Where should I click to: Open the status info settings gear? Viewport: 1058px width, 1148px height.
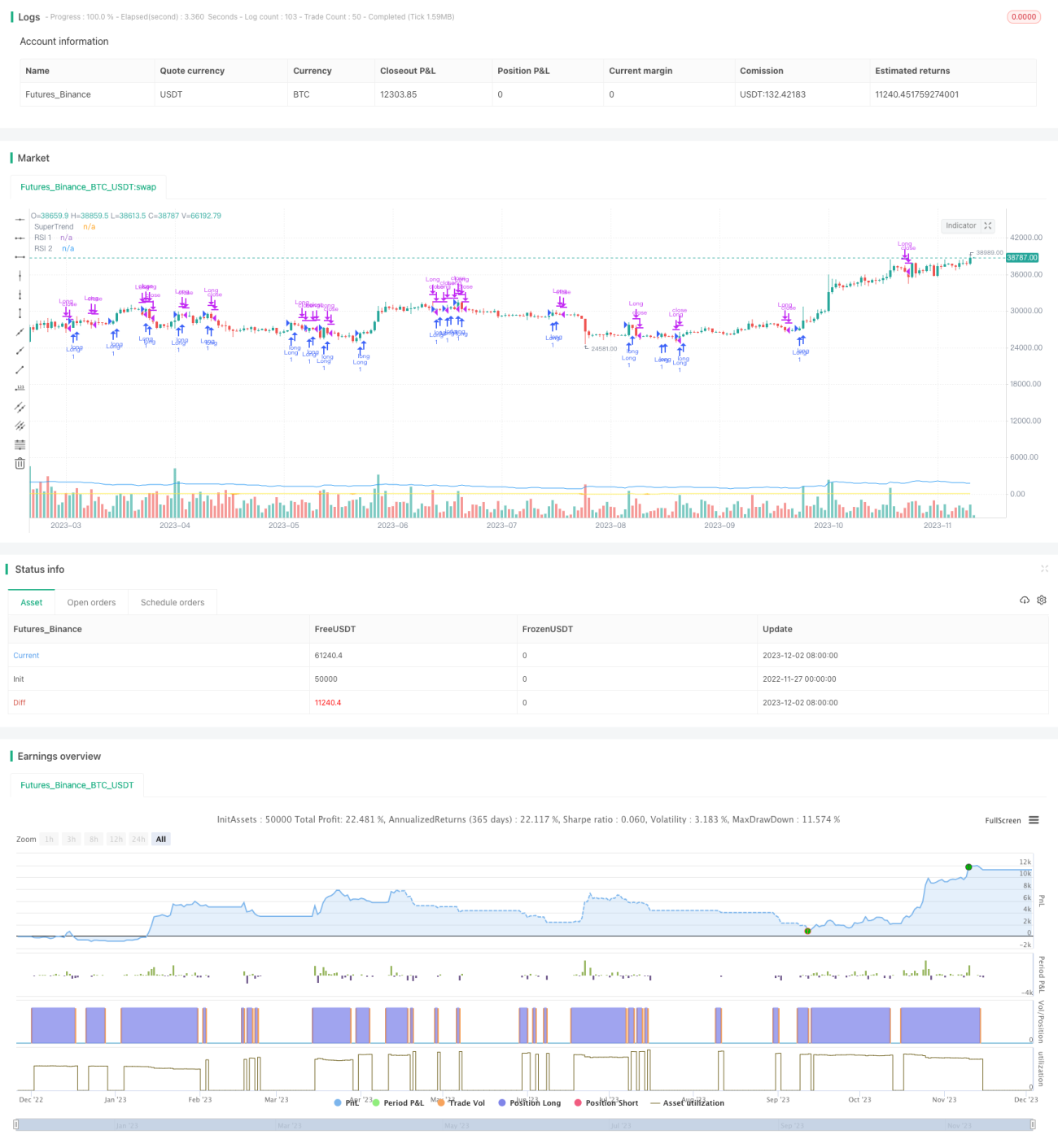(1042, 600)
